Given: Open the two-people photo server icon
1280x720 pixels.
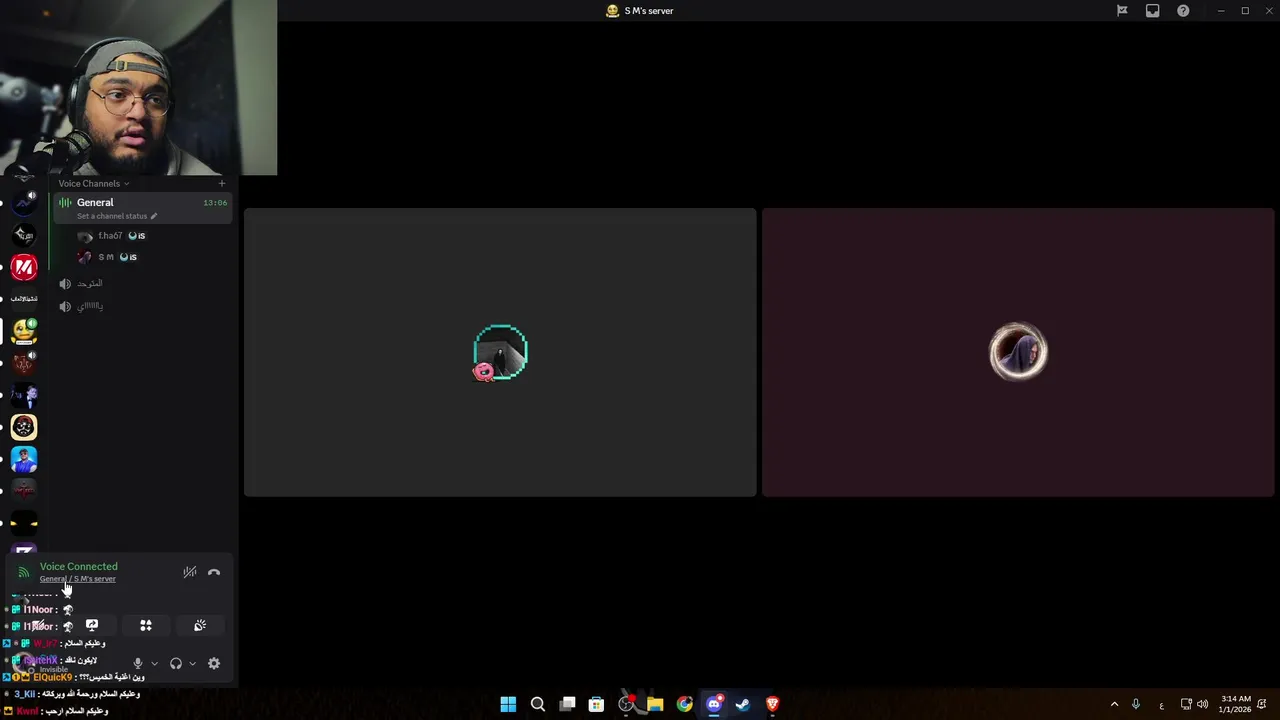Looking at the screenshot, I should coord(24,395).
